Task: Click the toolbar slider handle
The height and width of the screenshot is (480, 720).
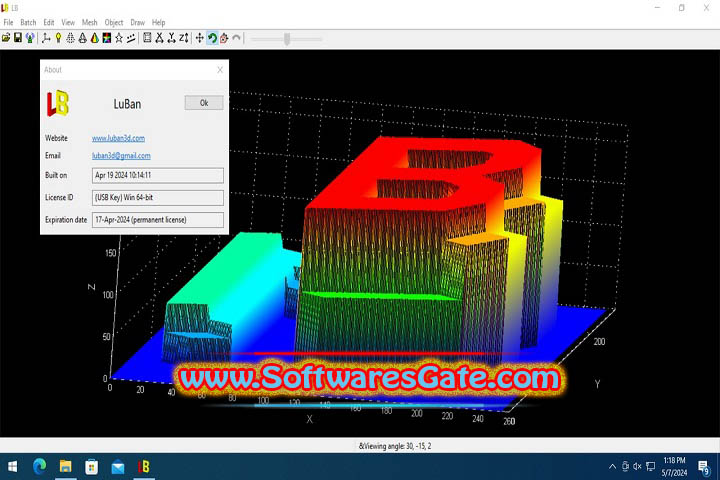Action: (287, 39)
